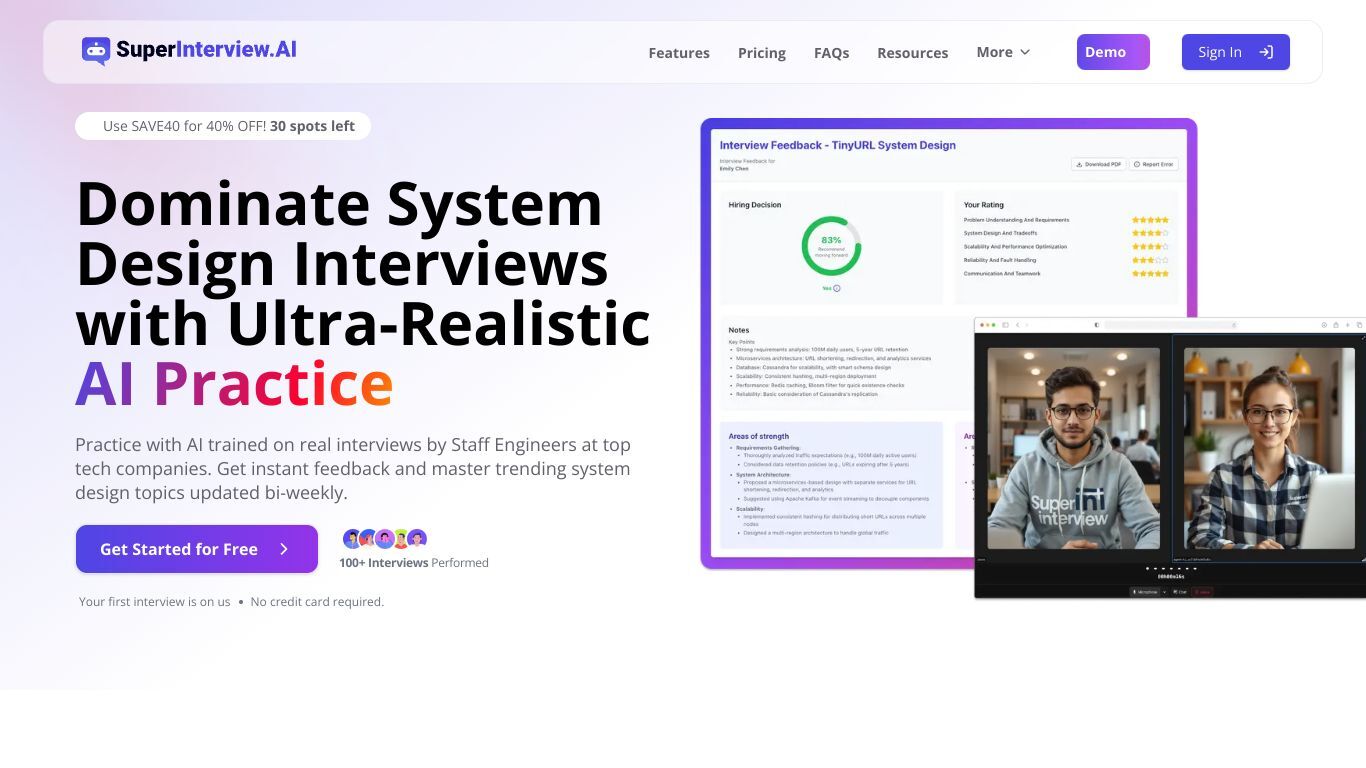Viewport: 1366px width, 768px height.
Task: Select the male interviewer video feed
Action: [1074, 448]
